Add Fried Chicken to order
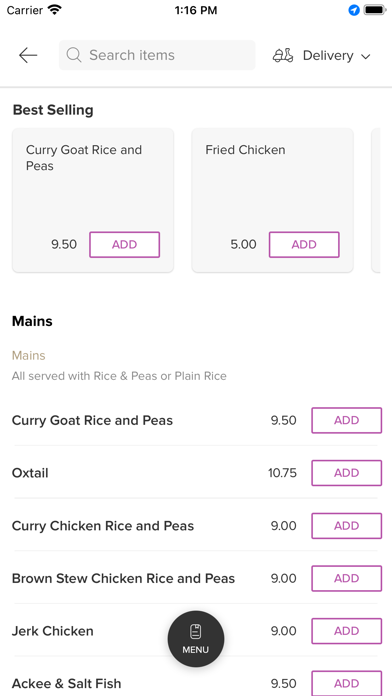Screen dimensions: 392x696 click(304, 245)
